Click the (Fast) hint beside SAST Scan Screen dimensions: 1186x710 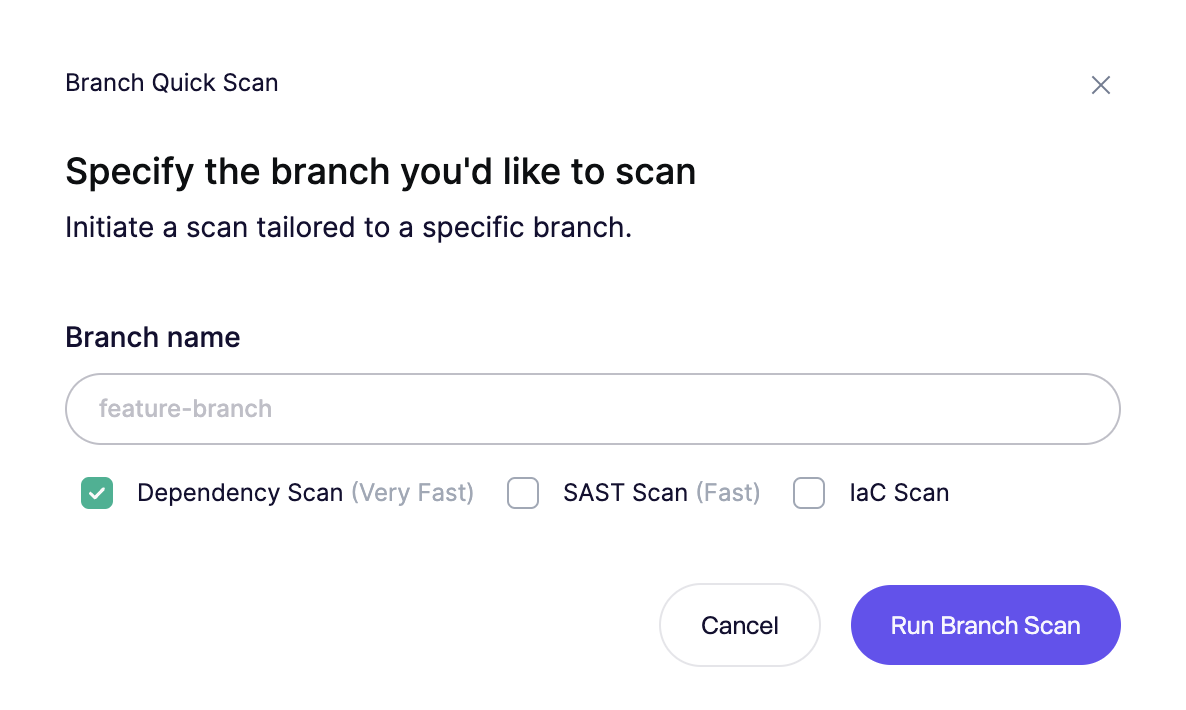tap(728, 493)
